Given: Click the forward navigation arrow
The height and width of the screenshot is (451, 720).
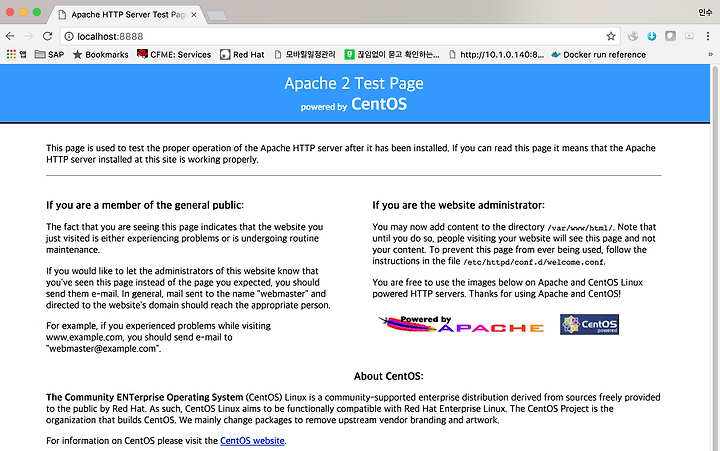Looking at the screenshot, I should point(28,36).
